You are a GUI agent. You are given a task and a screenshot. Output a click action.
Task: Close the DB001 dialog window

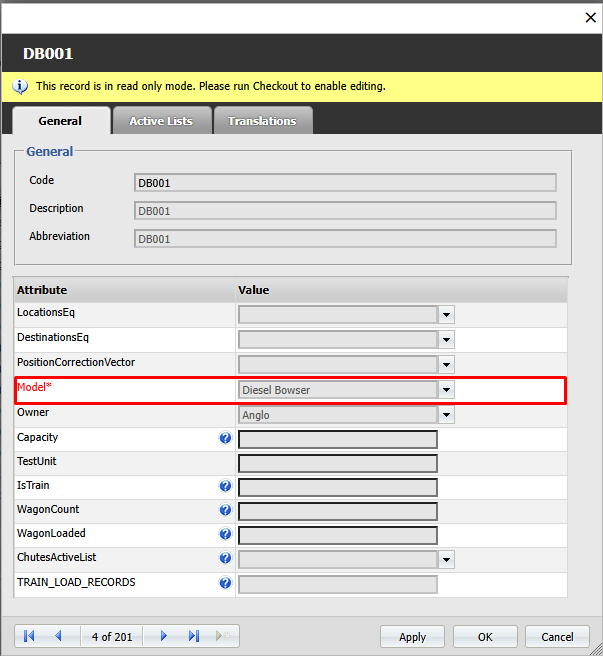click(x=589, y=17)
